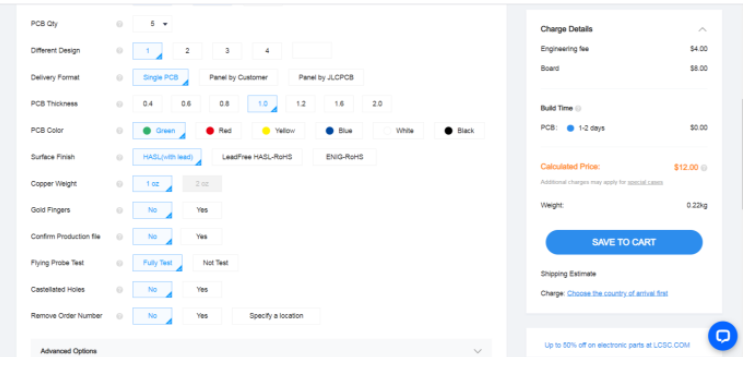Click help icon next to Remove Order Number
743x366 pixels.
(119, 316)
